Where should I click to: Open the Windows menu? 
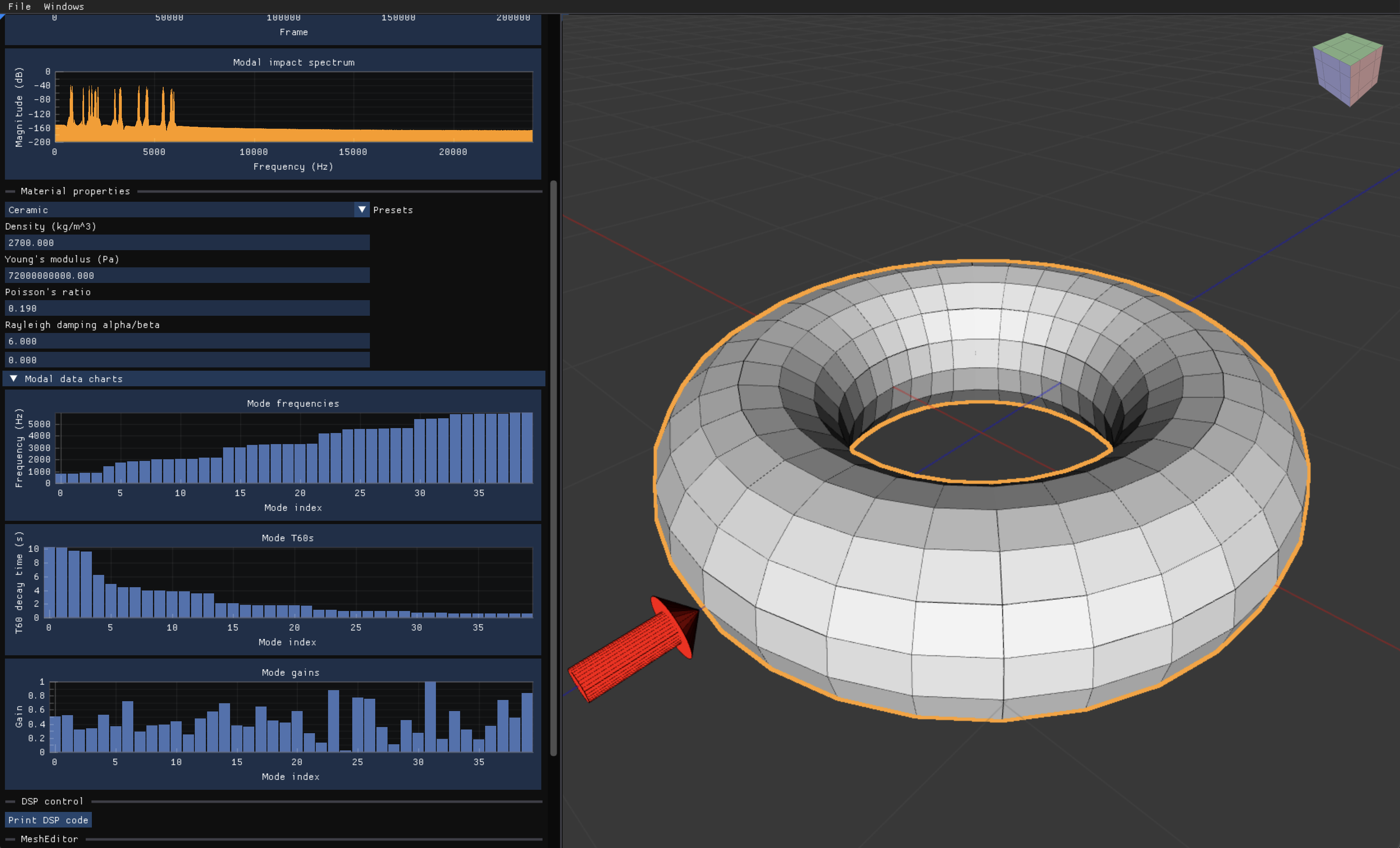(x=64, y=6)
